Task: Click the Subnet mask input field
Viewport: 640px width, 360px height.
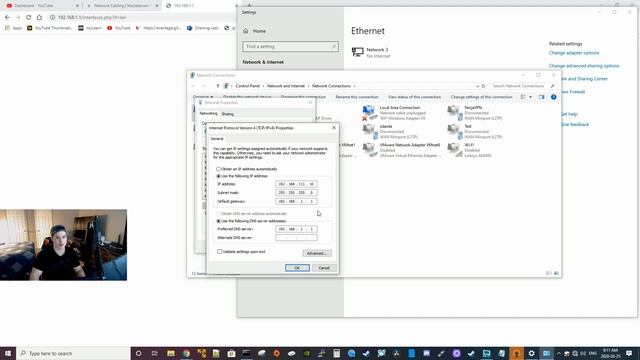Action: tap(296, 193)
